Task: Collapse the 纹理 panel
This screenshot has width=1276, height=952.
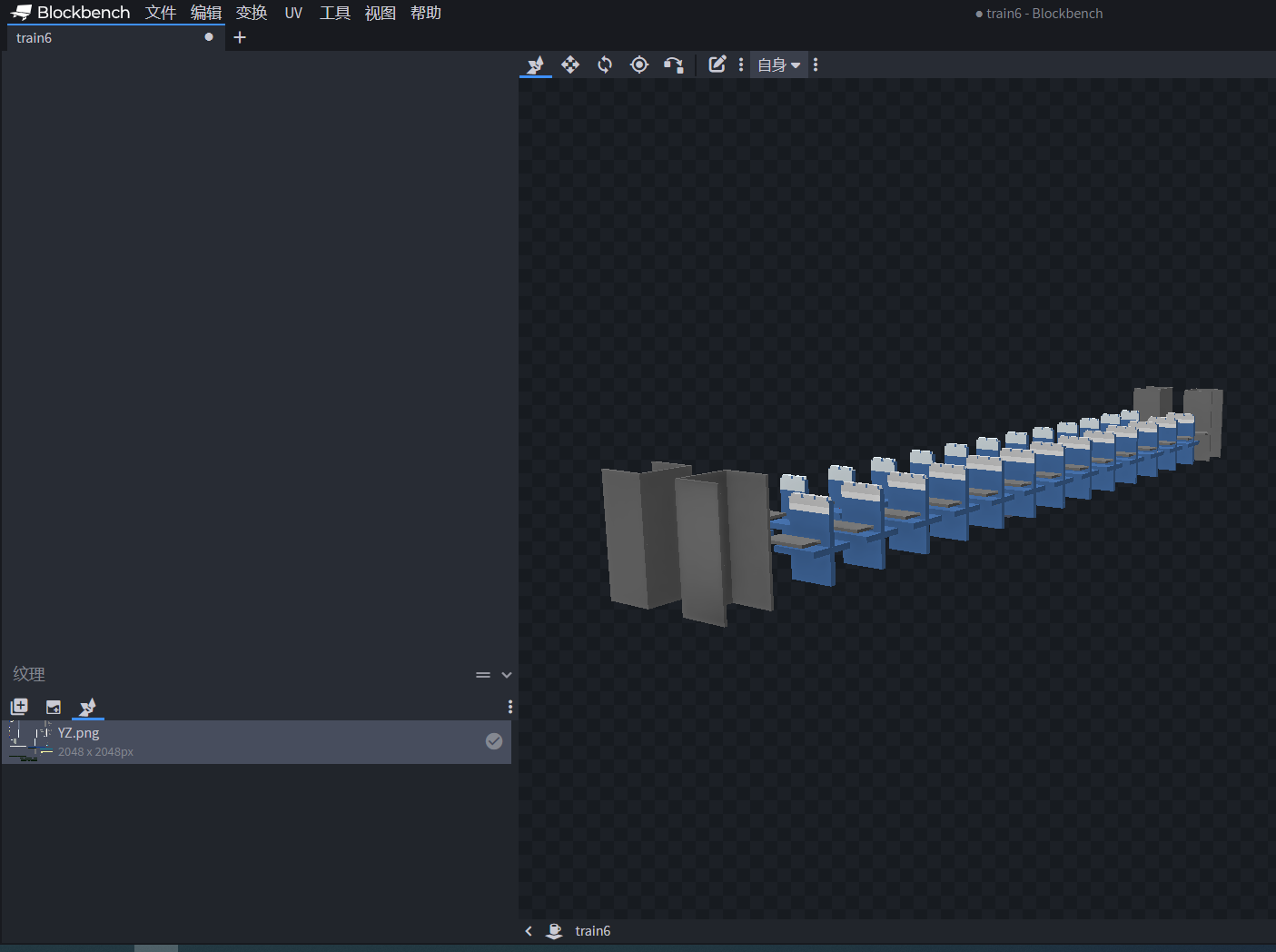Action: [507, 675]
